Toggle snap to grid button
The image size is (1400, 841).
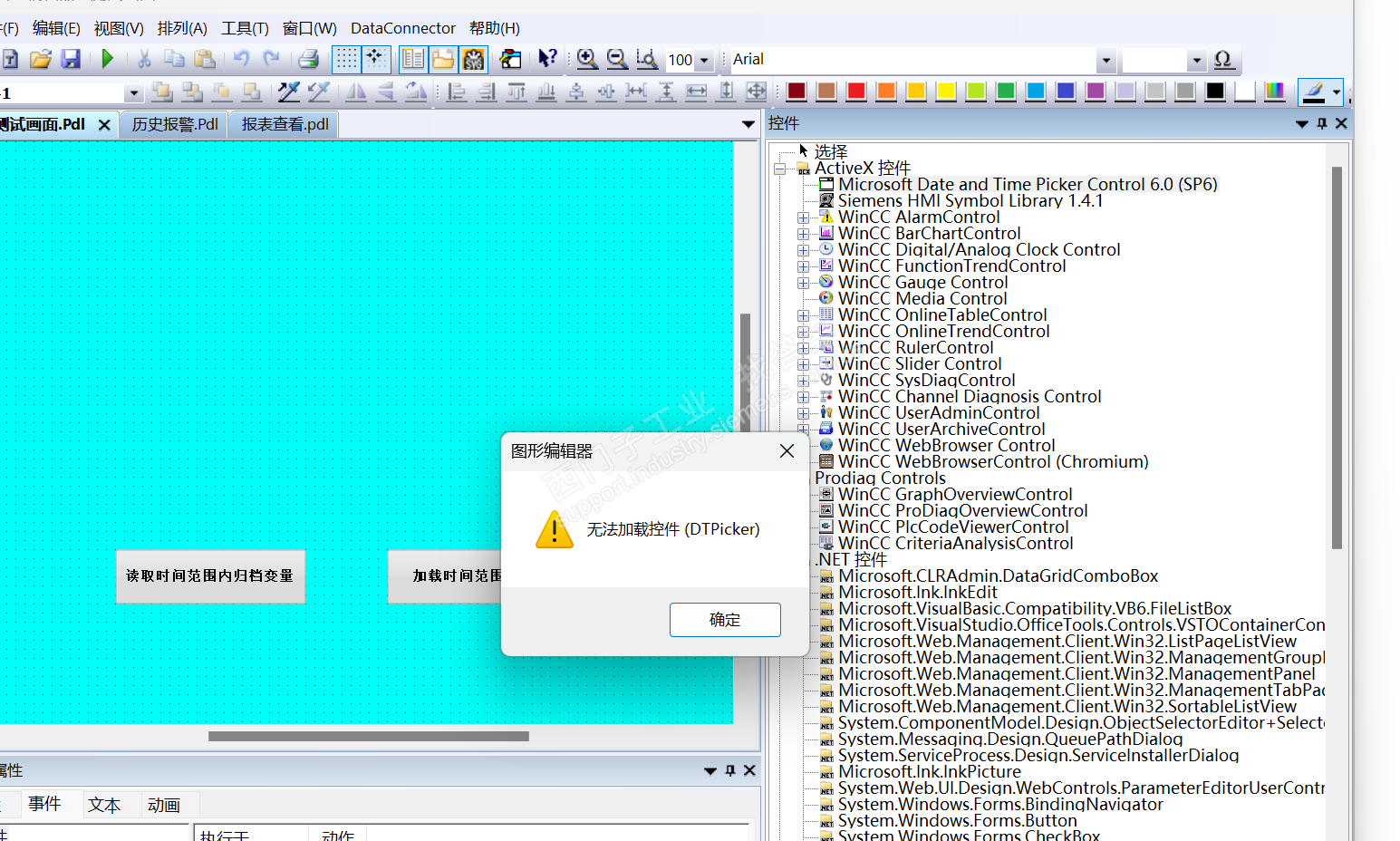click(x=376, y=60)
